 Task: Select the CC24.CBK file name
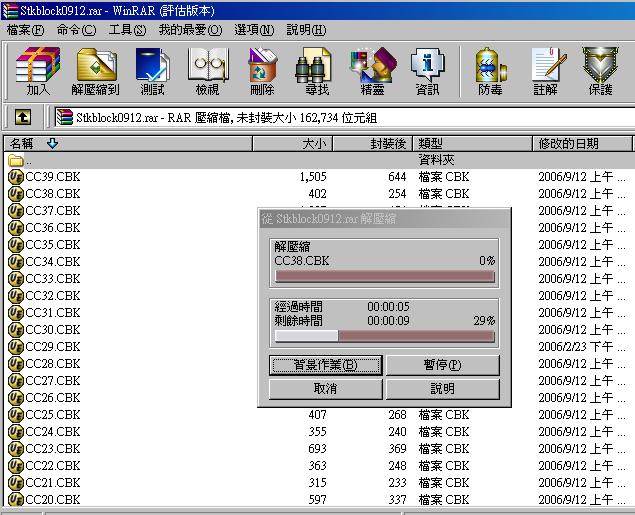pyautogui.click(x=53, y=432)
